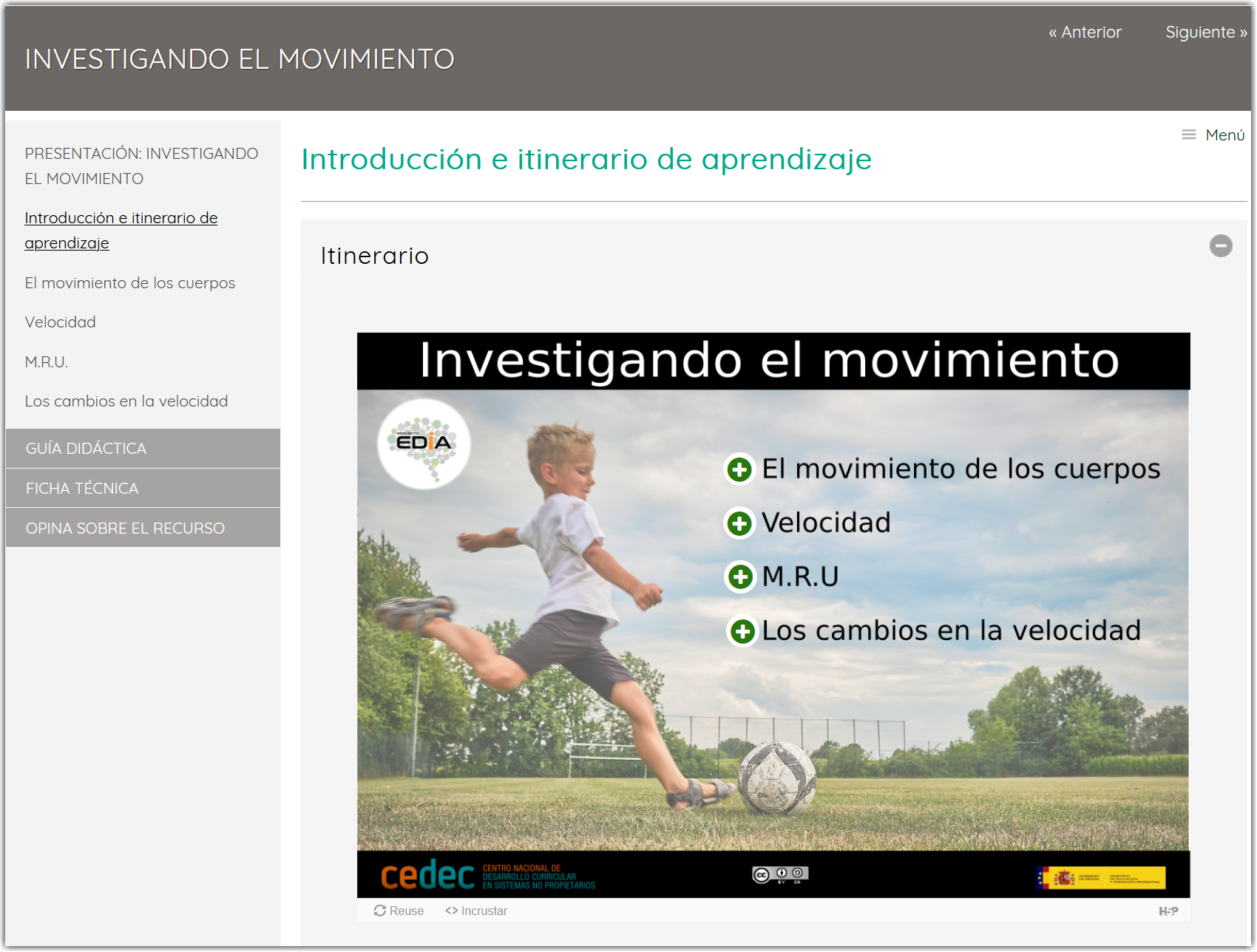Collapse the Itinerario section with the minus button
The width and height of the screenshot is (1257, 952).
pos(1221,245)
